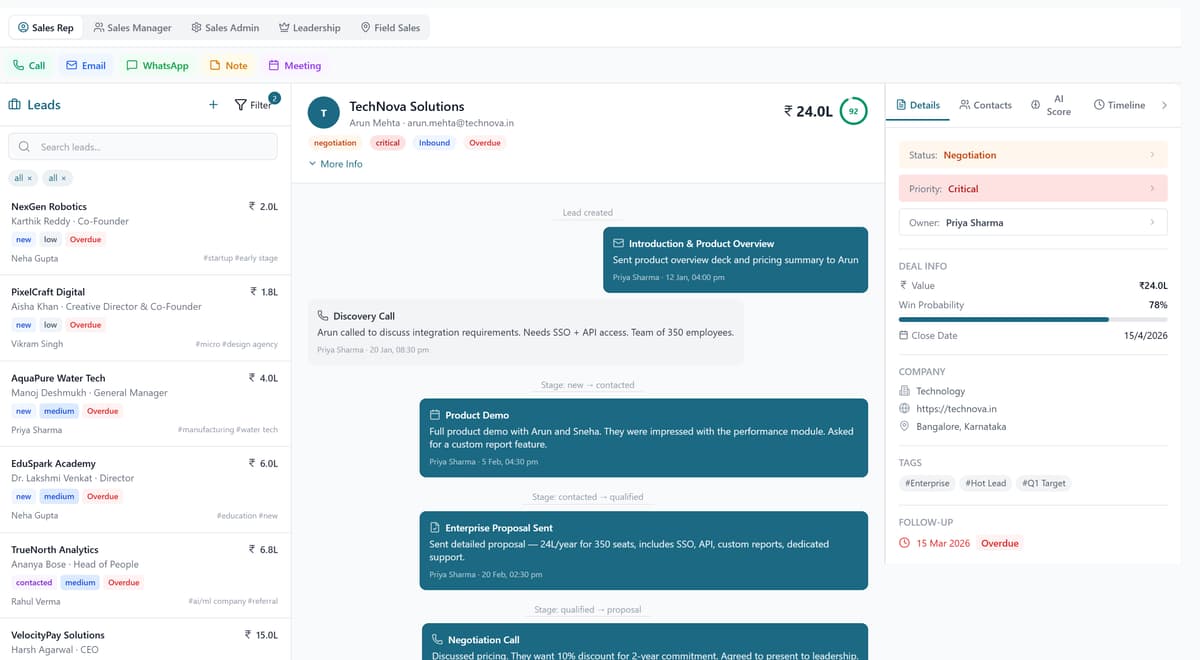
Task: Click the lead score 92 ring
Action: point(853,111)
